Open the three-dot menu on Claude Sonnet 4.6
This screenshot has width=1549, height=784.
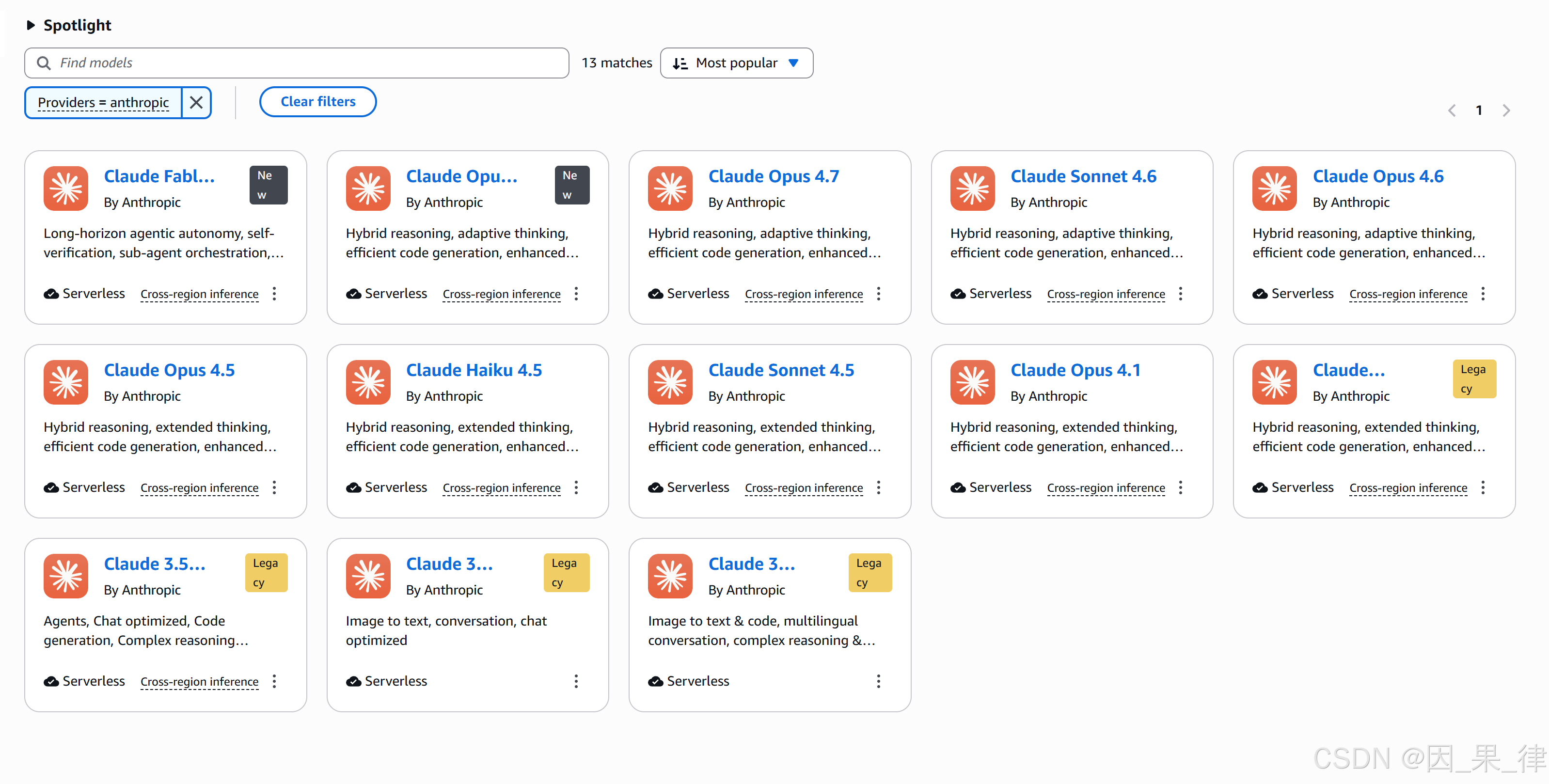(1180, 294)
